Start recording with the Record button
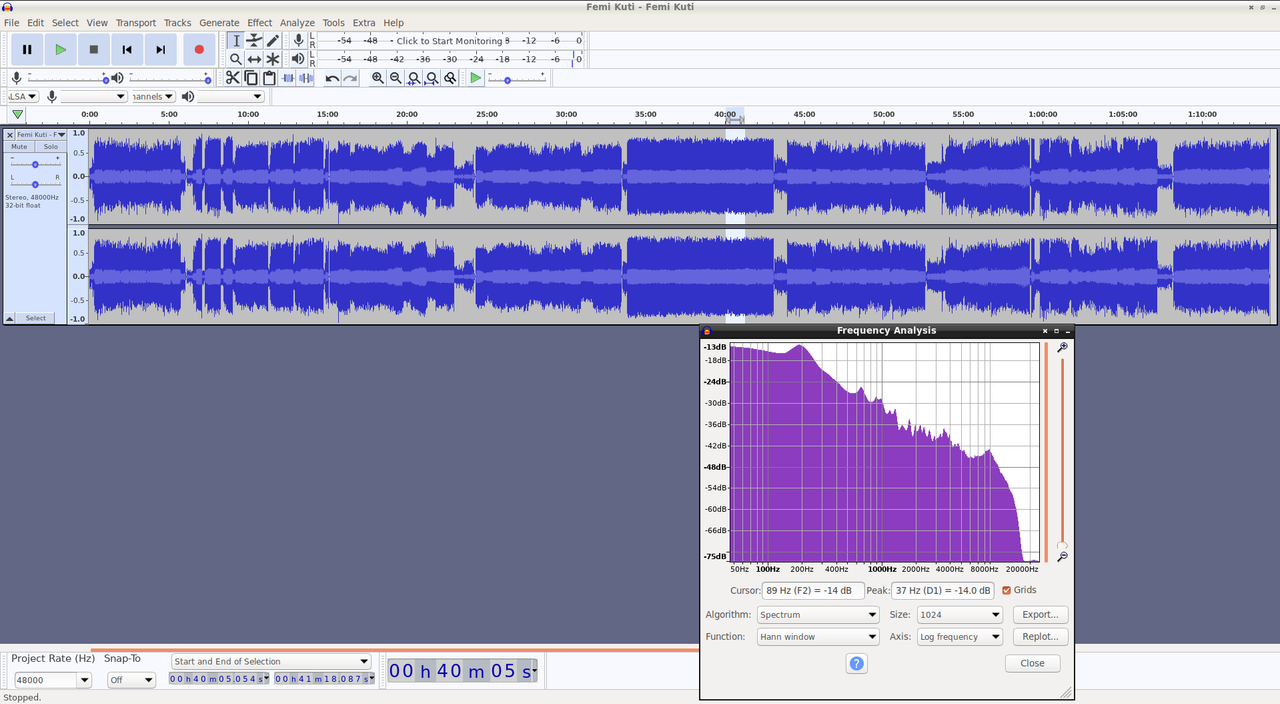This screenshot has width=1280, height=704. tap(199, 49)
